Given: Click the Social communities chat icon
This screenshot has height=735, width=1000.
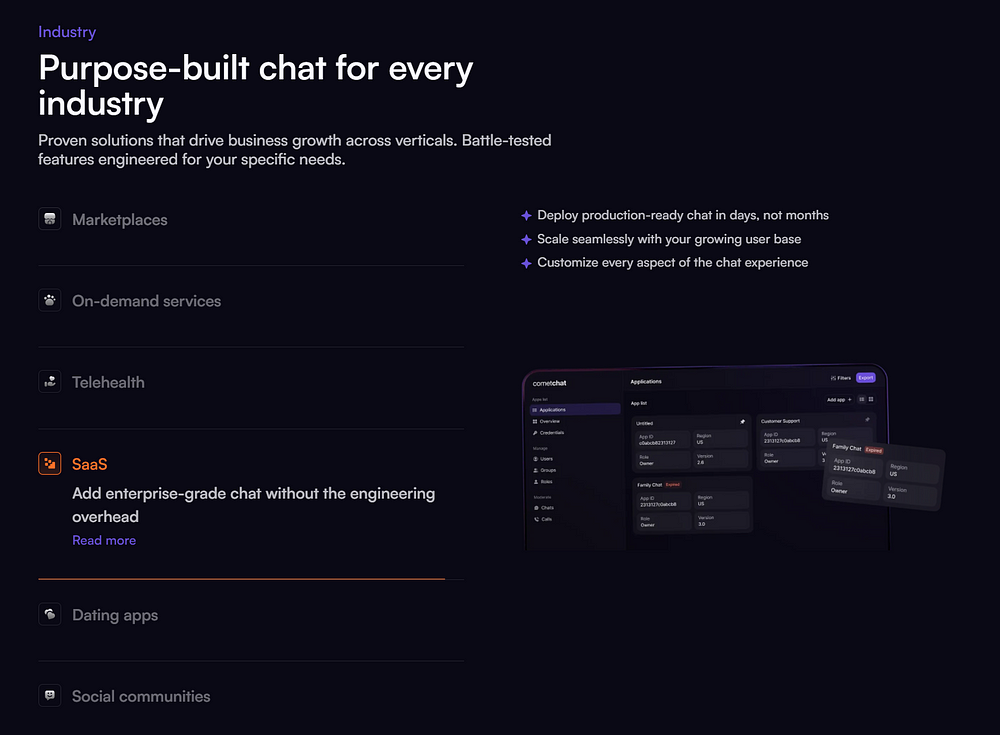Looking at the screenshot, I should tap(50, 695).
